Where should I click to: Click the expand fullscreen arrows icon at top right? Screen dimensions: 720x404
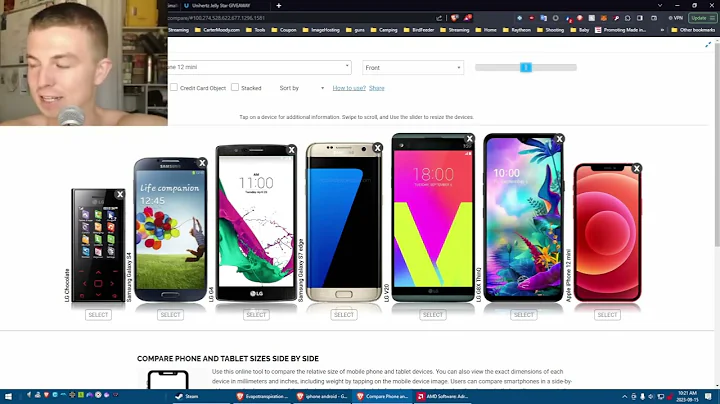tap(708, 45)
